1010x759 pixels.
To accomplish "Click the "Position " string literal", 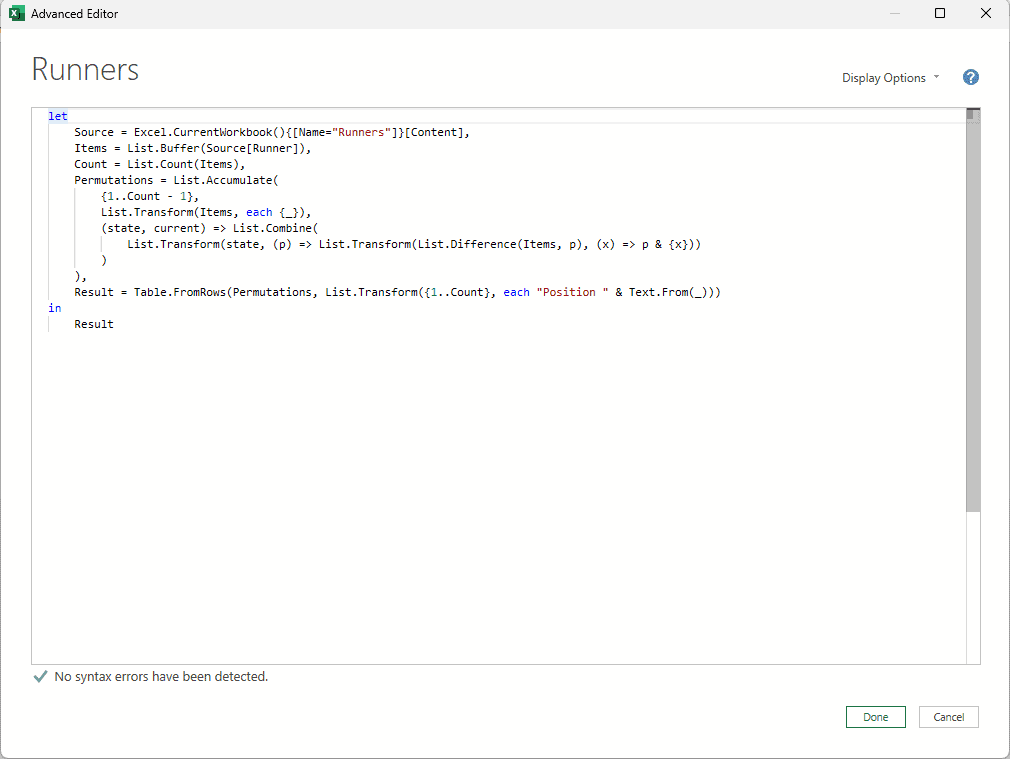I will (x=572, y=292).
